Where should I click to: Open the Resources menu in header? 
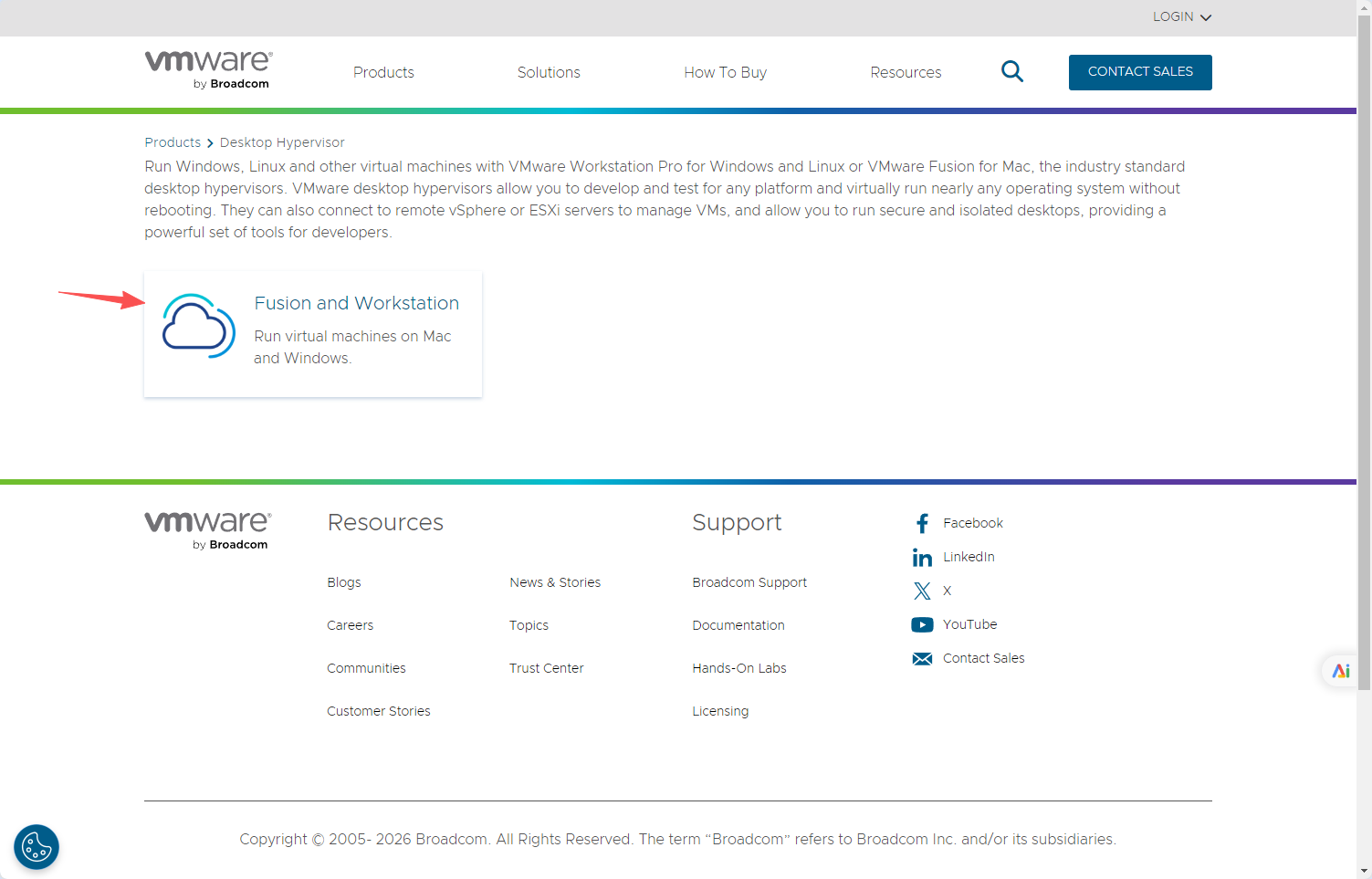(906, 72)
